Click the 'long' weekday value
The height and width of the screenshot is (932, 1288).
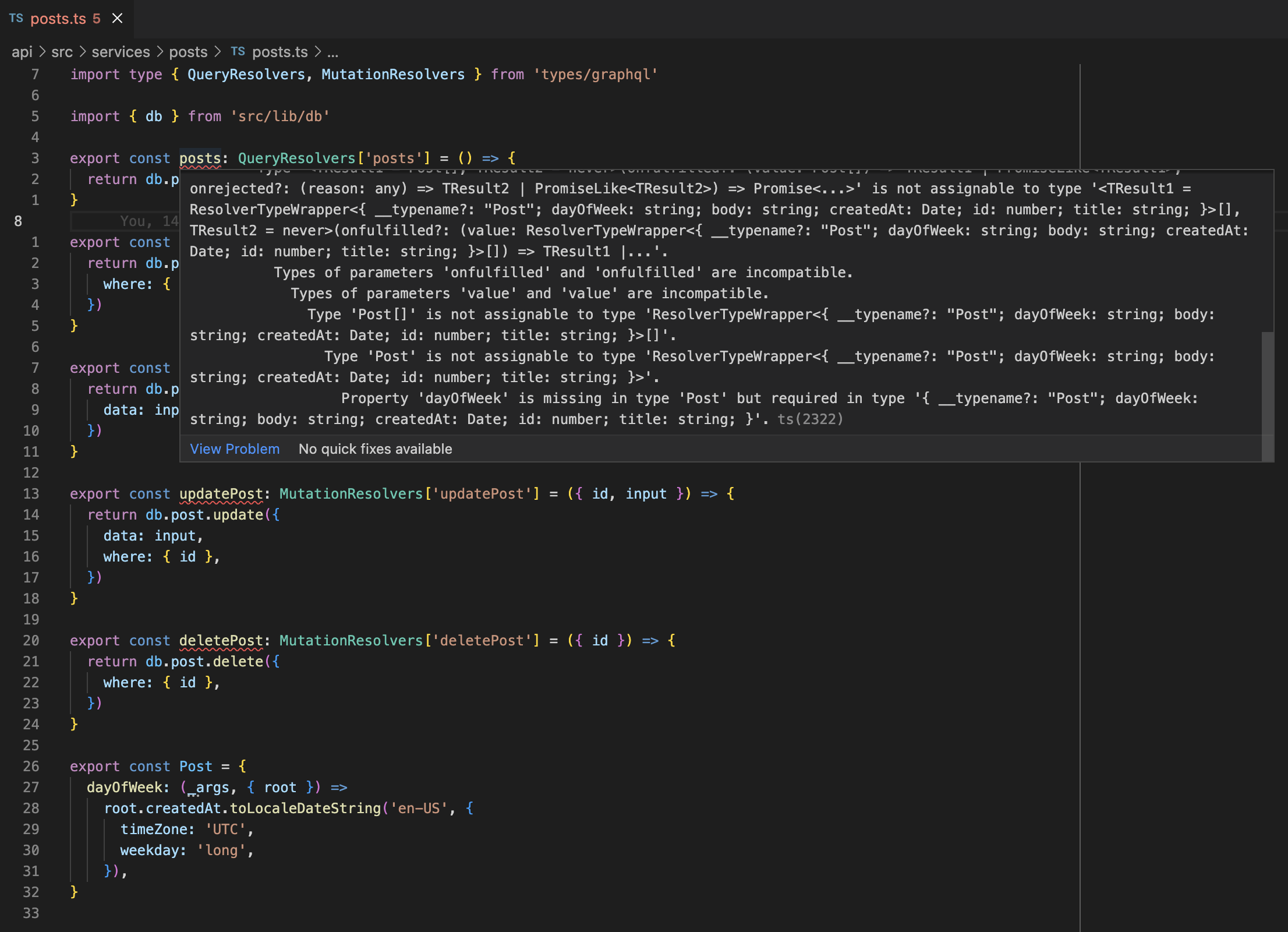(x=221, y=850)
